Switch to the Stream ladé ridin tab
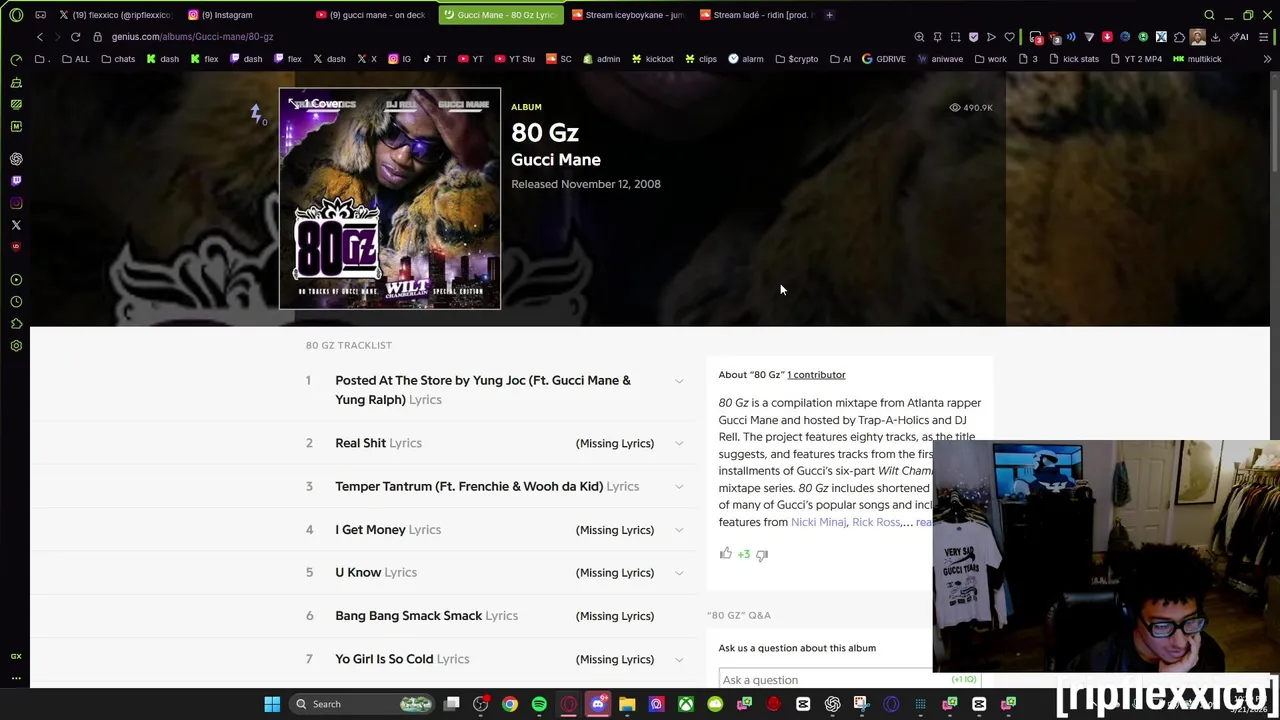 point(757,15)
